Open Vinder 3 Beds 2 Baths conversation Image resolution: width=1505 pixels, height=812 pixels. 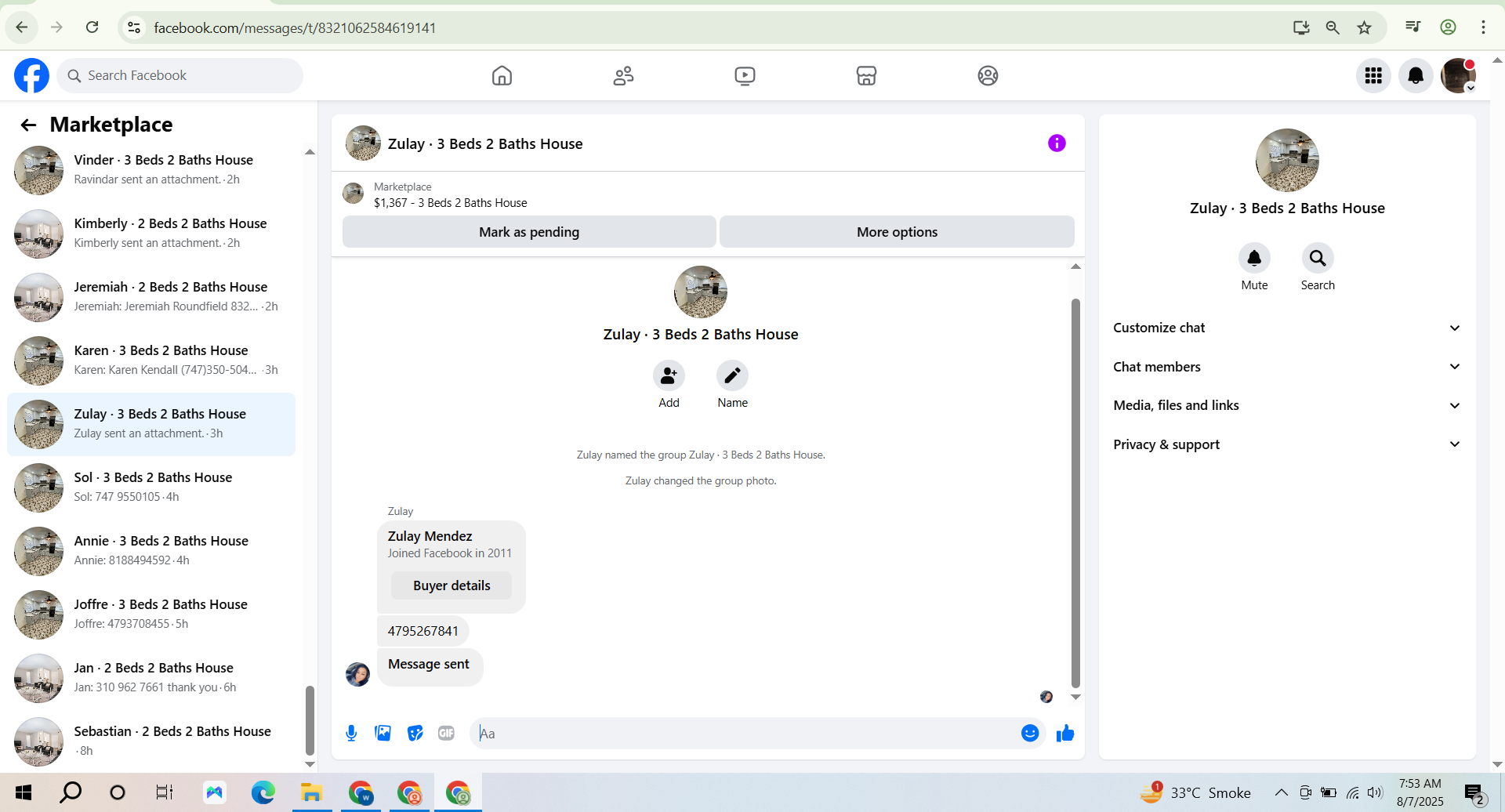(x=151, y=169)
